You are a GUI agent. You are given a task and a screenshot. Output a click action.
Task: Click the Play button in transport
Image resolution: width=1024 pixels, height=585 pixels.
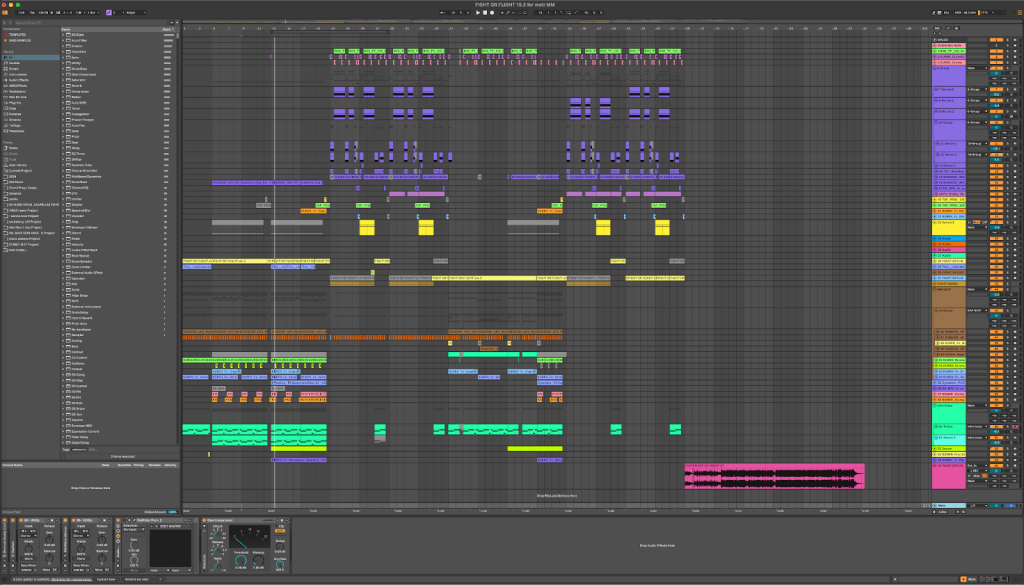(x=478, y=13)
